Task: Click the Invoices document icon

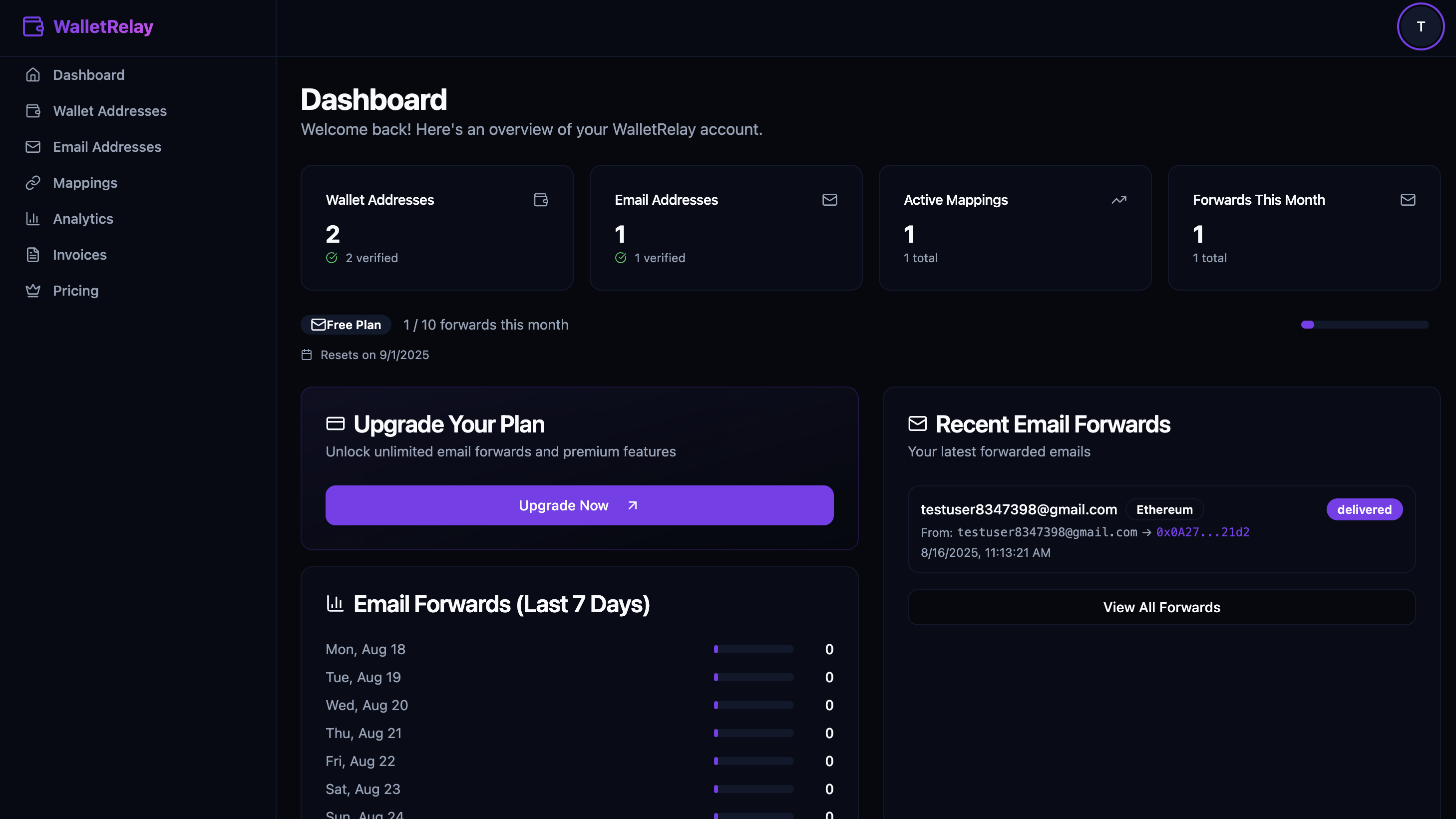Action: (x=33, y=255)
